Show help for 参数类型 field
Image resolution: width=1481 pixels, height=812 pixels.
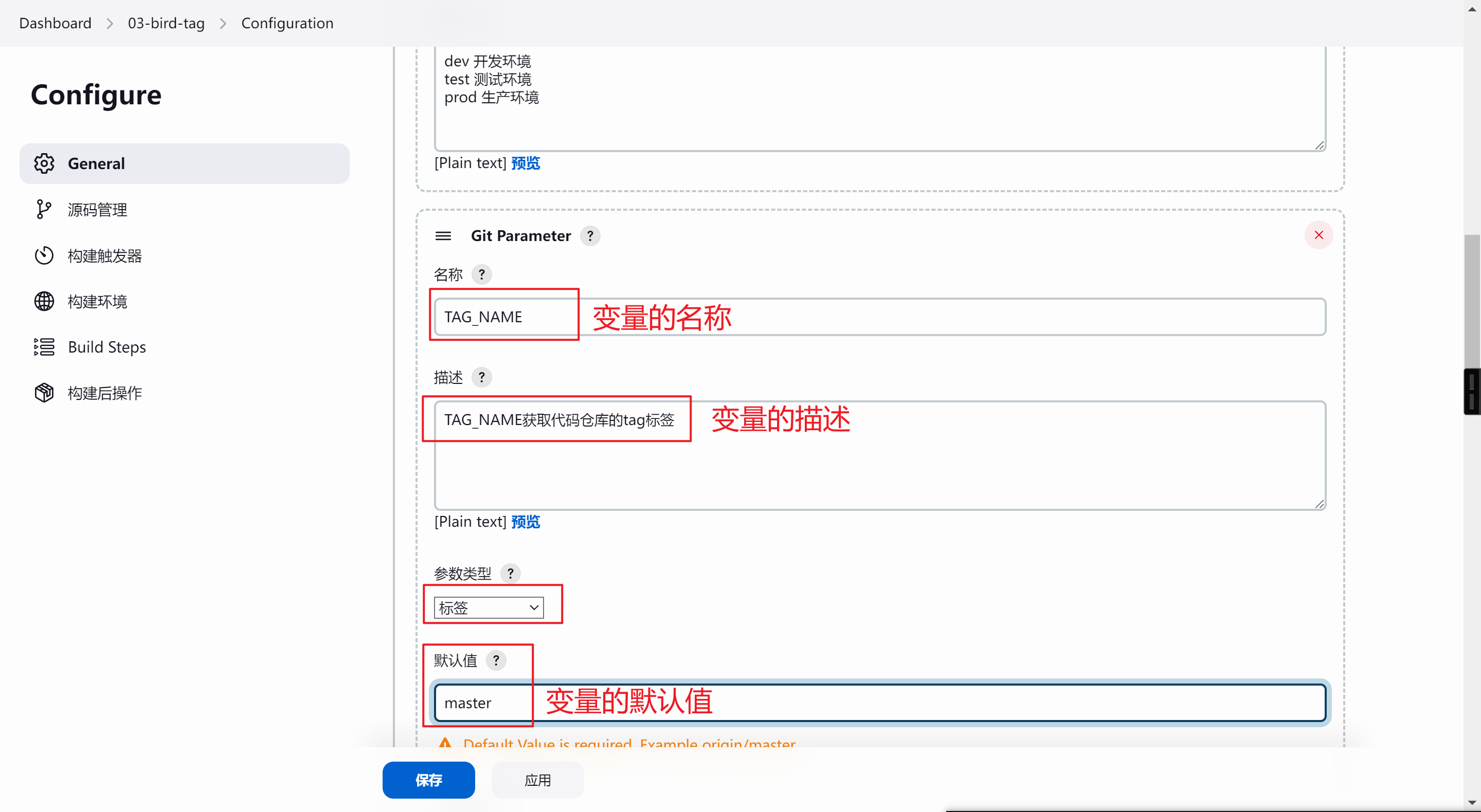click(510, 573)
